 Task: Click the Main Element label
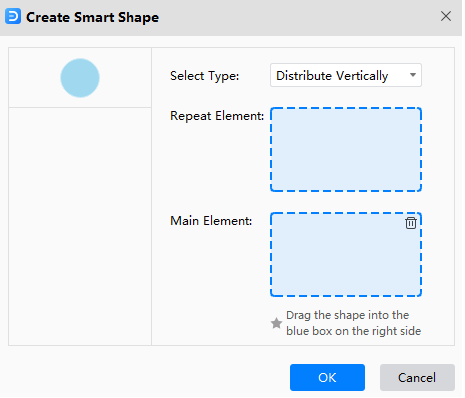click(x=212, y=222)
